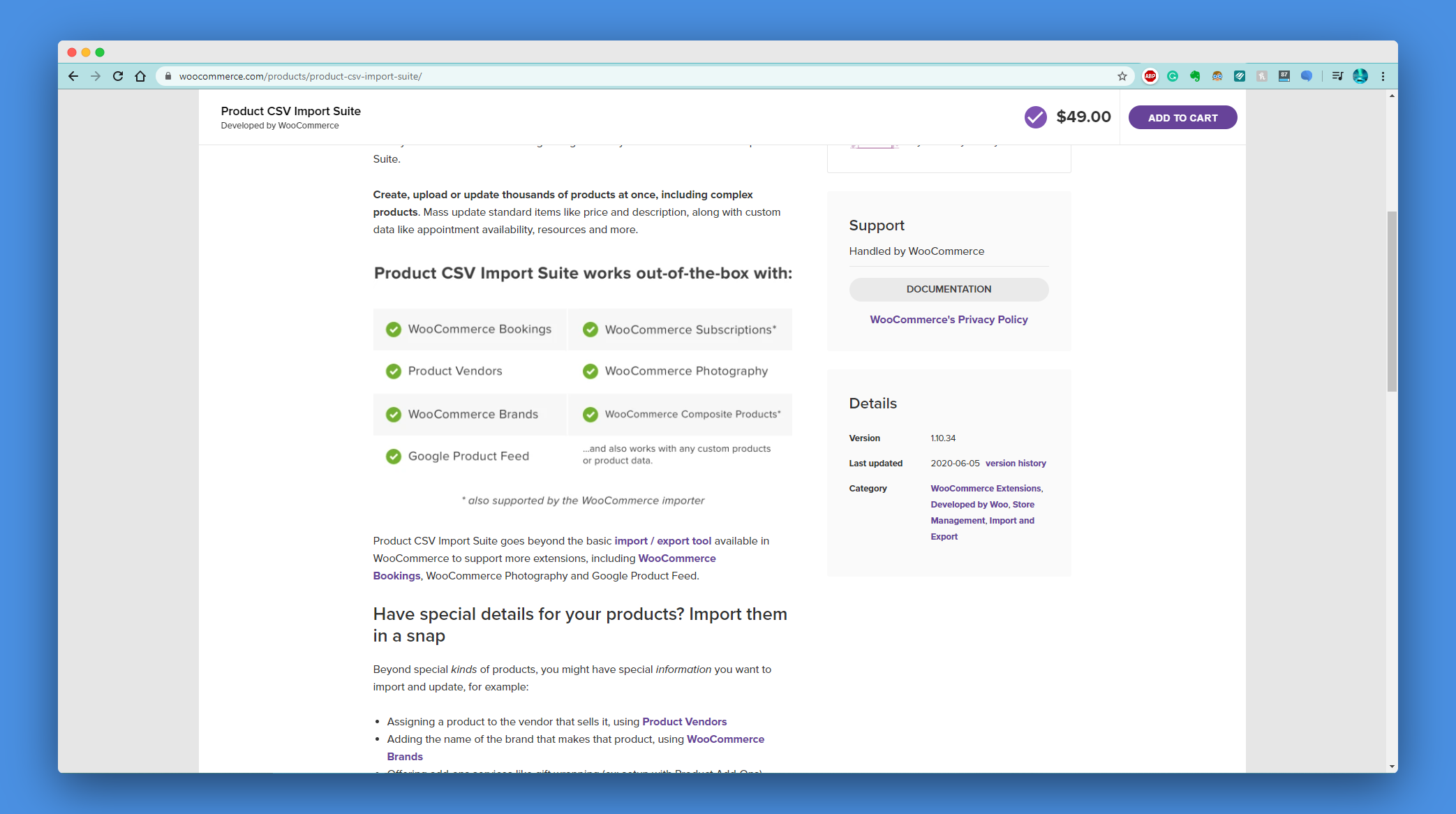This screenshot has width=1456, height=814.
Task: Click the 'Developed by WooCommerce' subtitle
Action: tap(279, 126)
